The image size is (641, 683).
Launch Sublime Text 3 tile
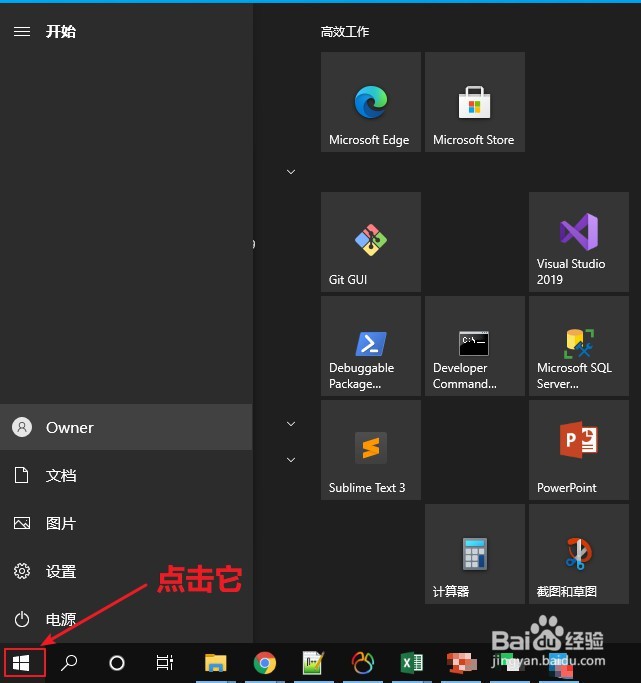click(x=371, y=450)
